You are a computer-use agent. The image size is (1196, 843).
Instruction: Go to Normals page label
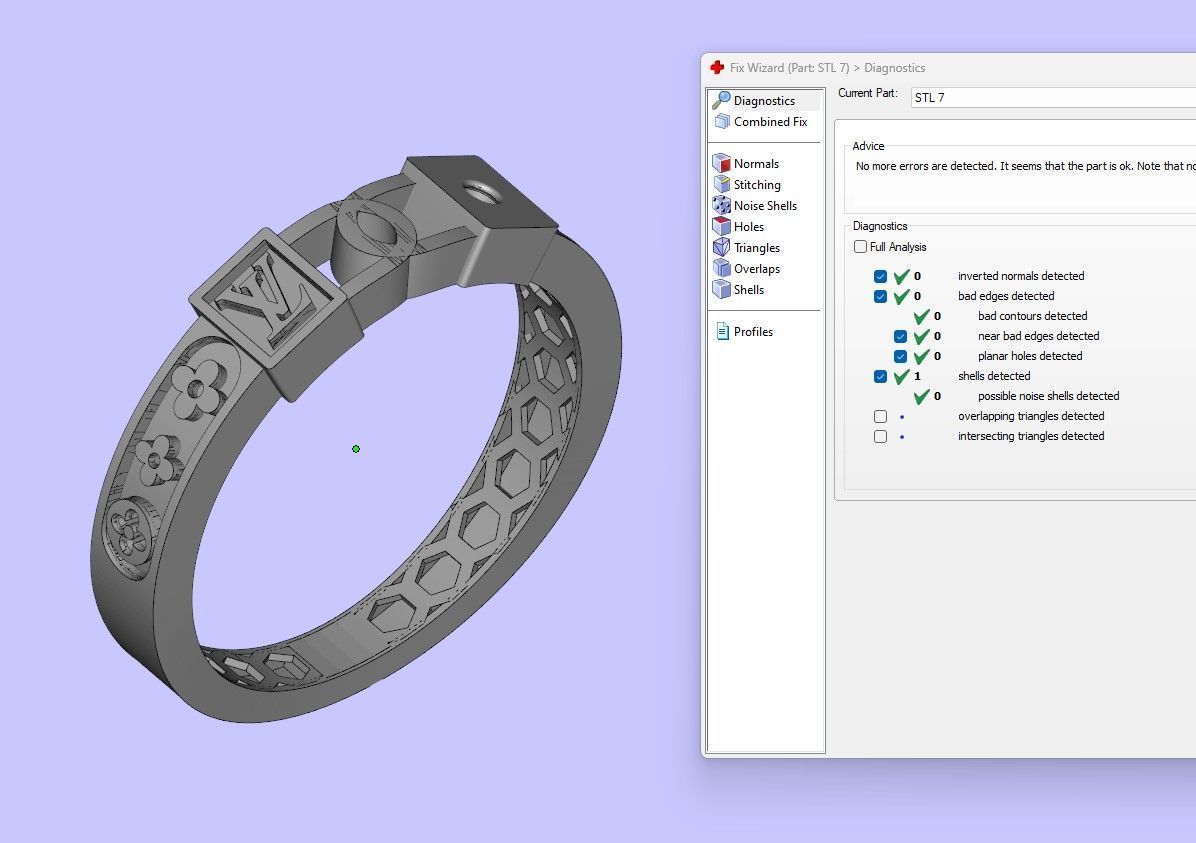click(x=756, y=163)
